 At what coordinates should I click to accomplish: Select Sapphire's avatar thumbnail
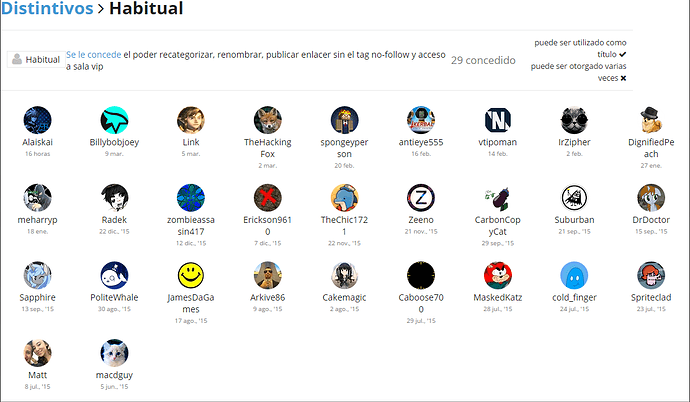(x=37, y=275)
